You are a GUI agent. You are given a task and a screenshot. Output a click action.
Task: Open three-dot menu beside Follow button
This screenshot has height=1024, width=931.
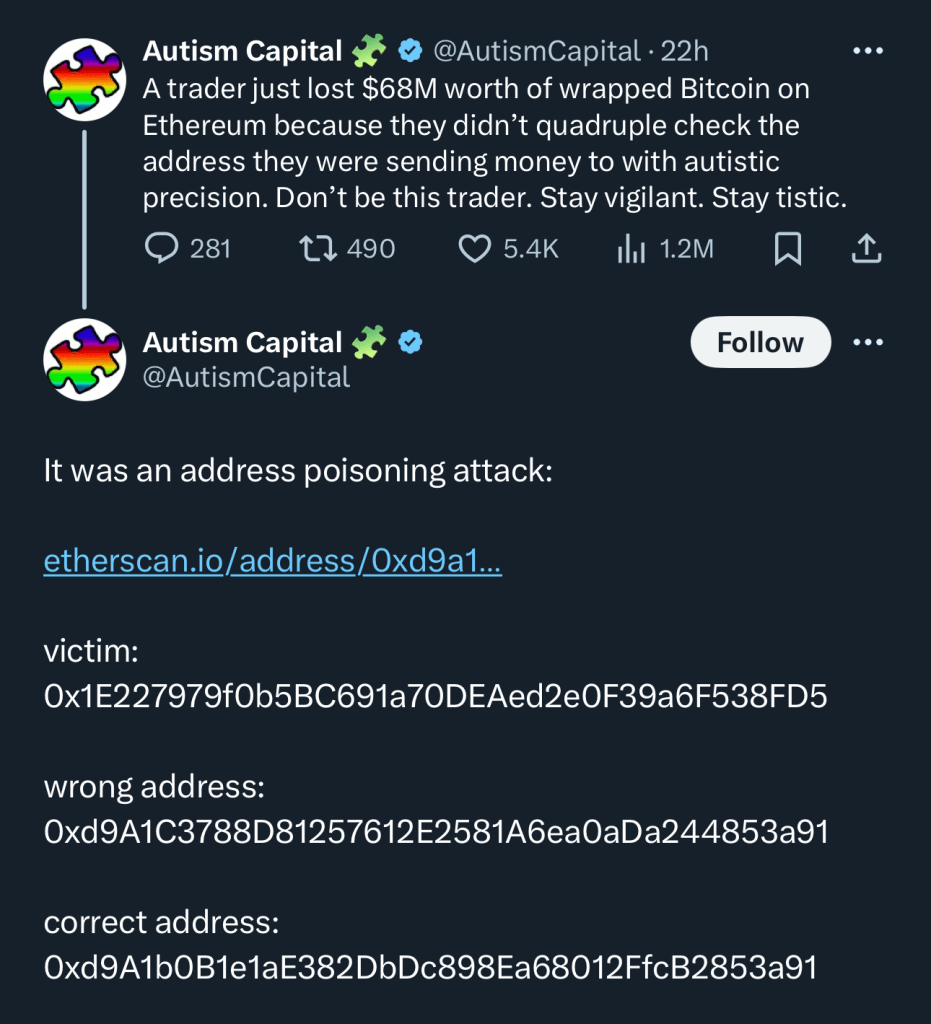866,343
